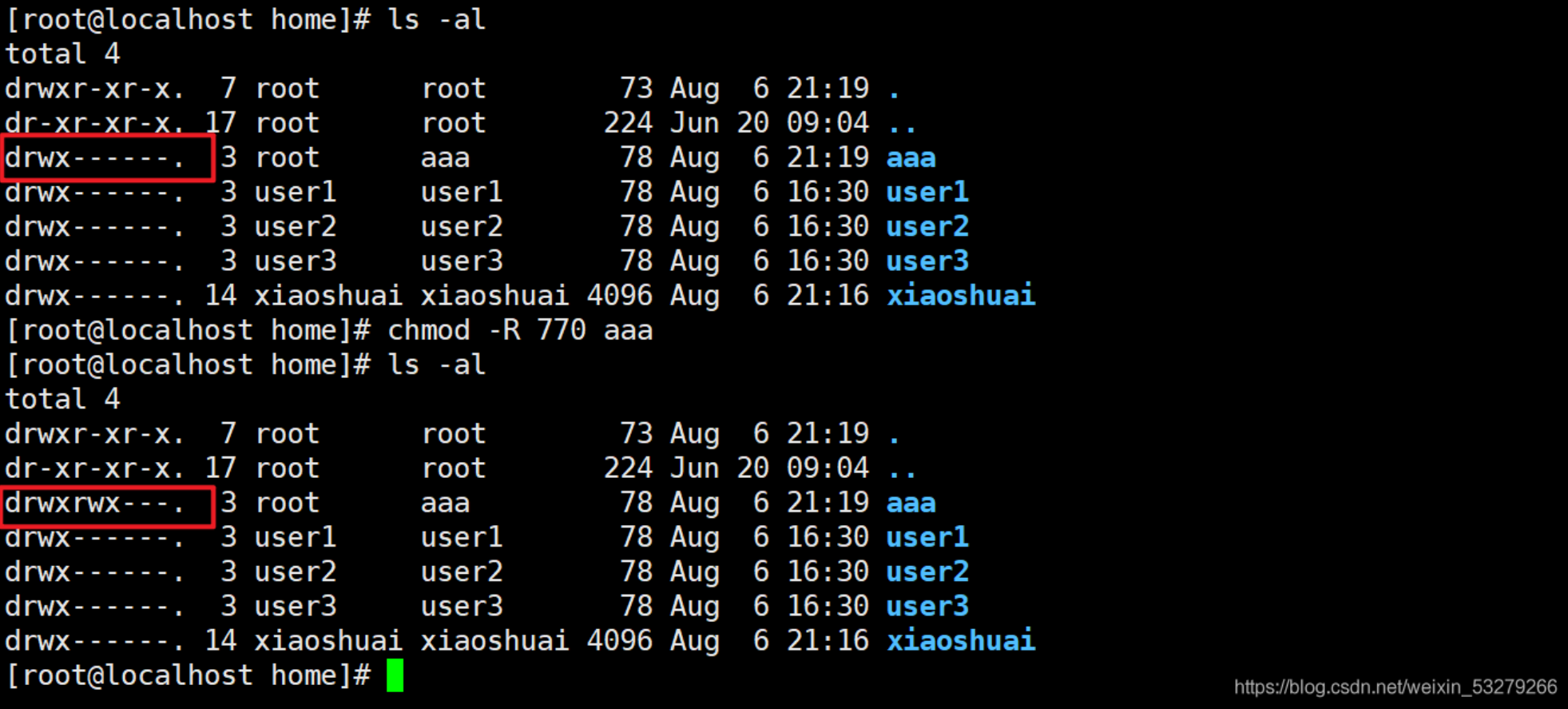Click blue '..' parent entry in first listing

(903, 123)
